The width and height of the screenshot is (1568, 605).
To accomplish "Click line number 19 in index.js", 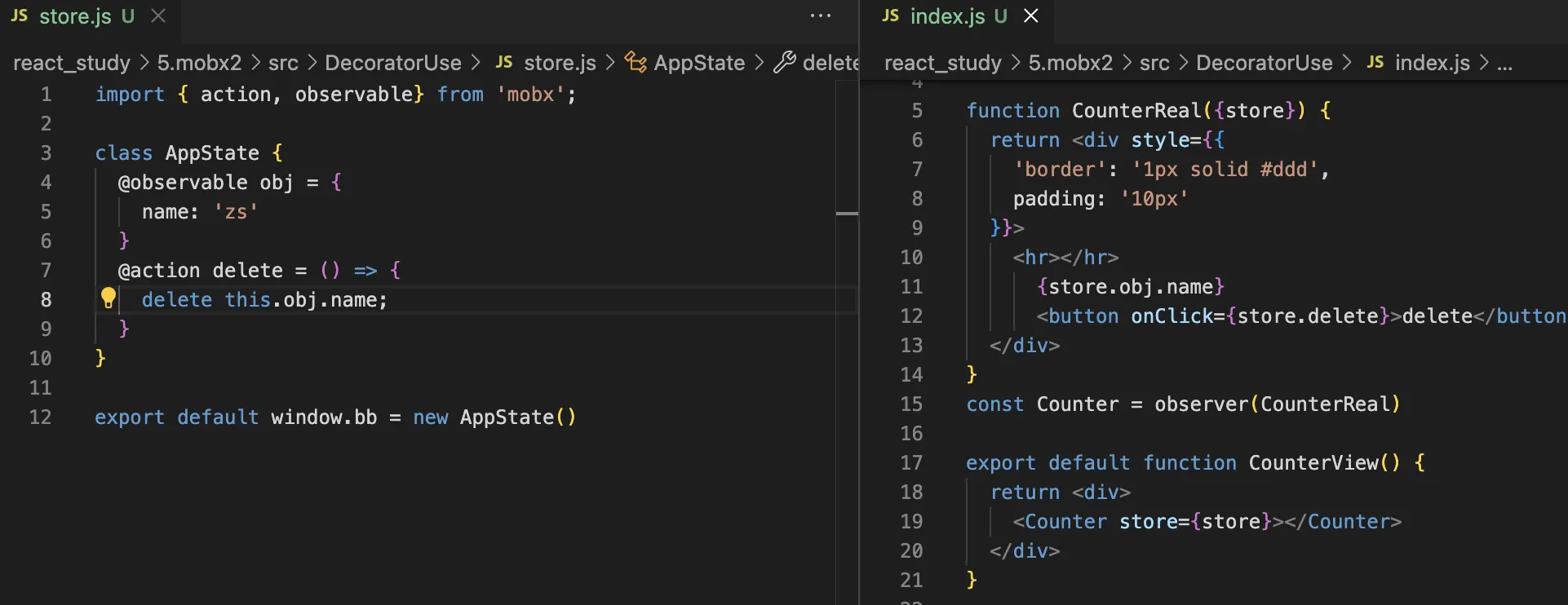I will tap(911, 522).
